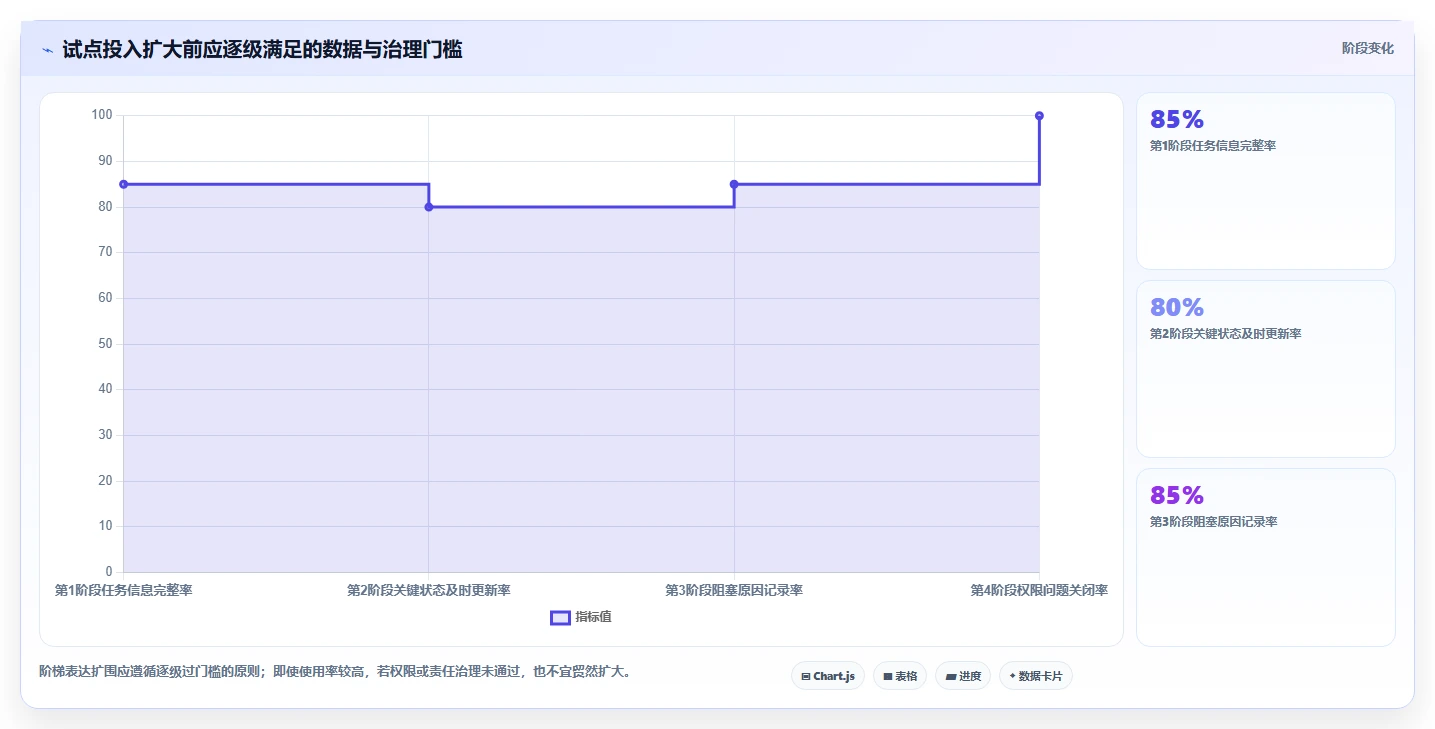The width and height of the screenshot is (1435, 729).
Task: Click the 85% value in 第3阶段阻塞原因记录率 card
Action: [x=1177, y=495]
